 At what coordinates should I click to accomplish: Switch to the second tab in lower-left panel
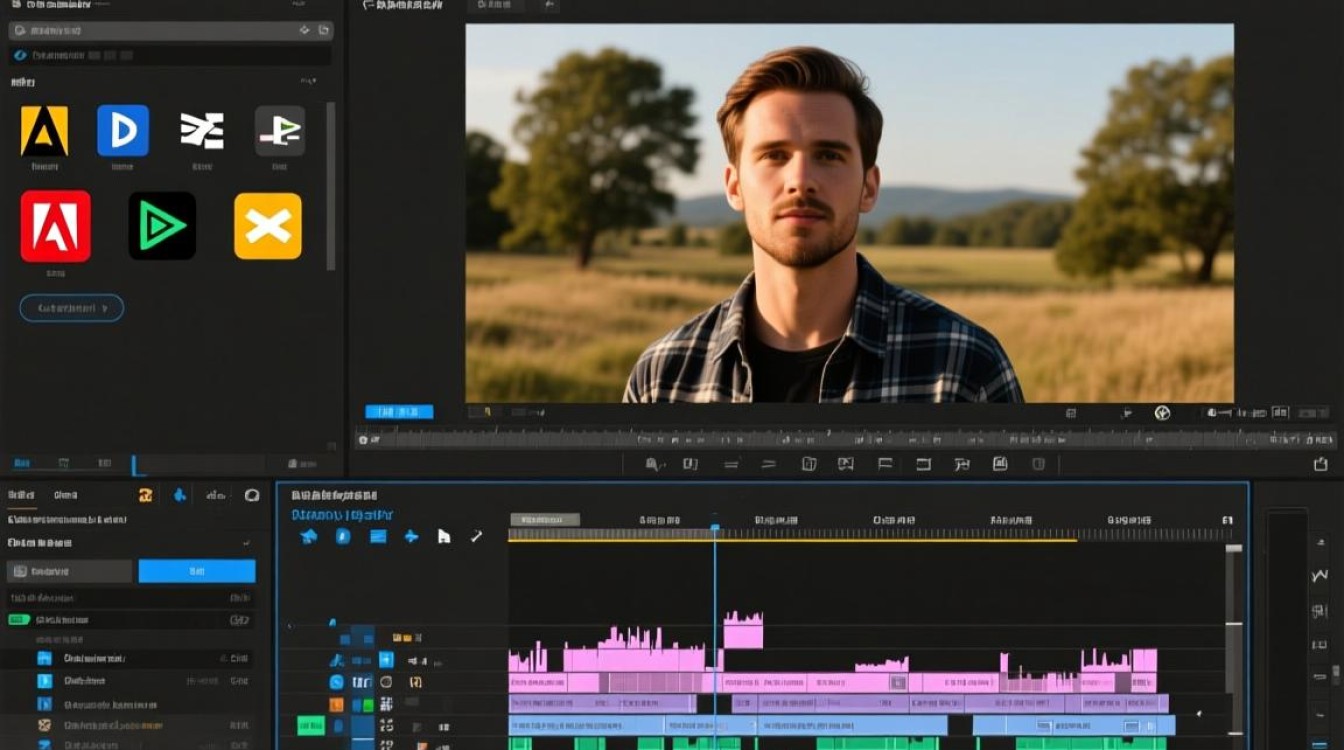pos(66,494)
